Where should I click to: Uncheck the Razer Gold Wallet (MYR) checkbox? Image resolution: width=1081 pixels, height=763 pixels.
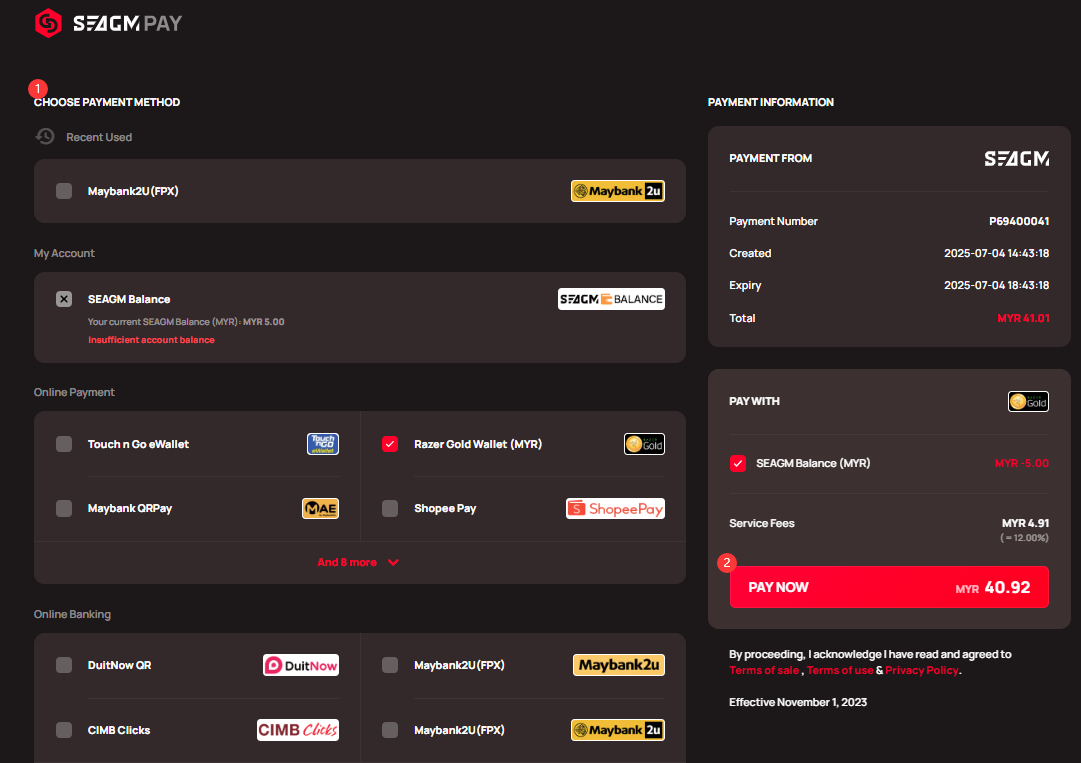(x=390, y=444)
